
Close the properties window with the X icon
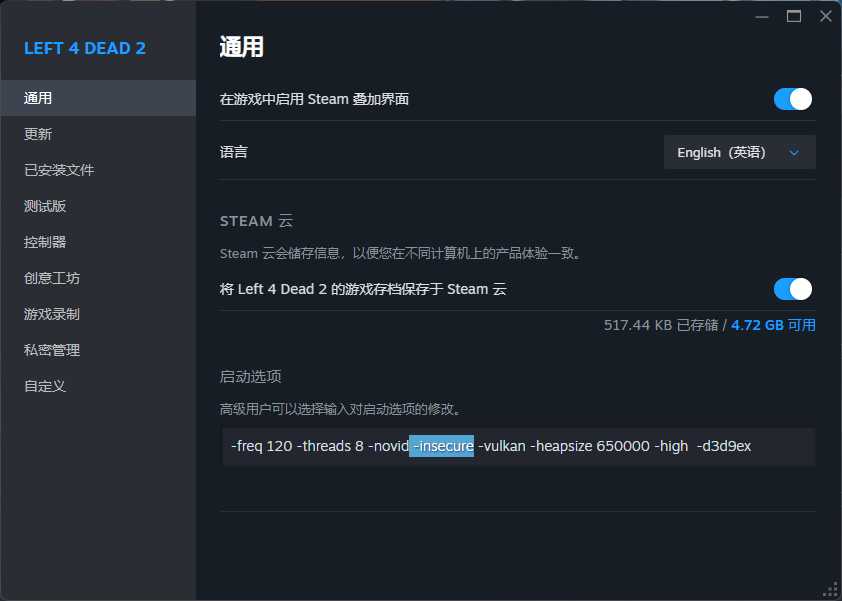click(x=825, y=16)
